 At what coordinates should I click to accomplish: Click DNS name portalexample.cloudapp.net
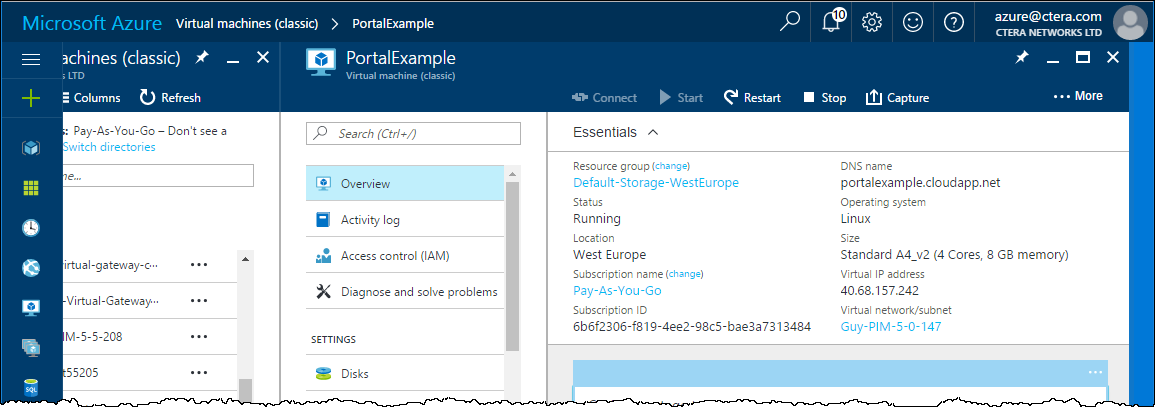pyautogui.click(x=920, y=183)
